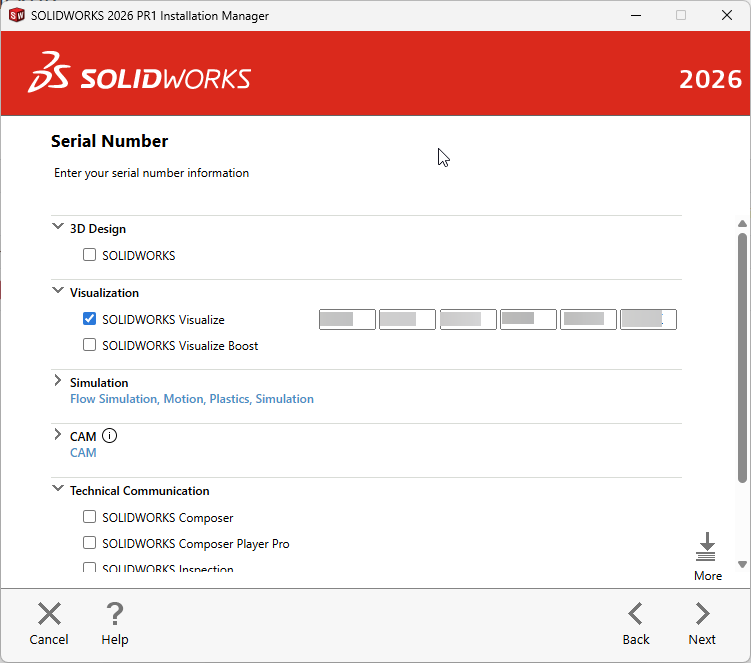Enable the SOLIDWORKS checkbox under 3D Design

click(90, 254)
